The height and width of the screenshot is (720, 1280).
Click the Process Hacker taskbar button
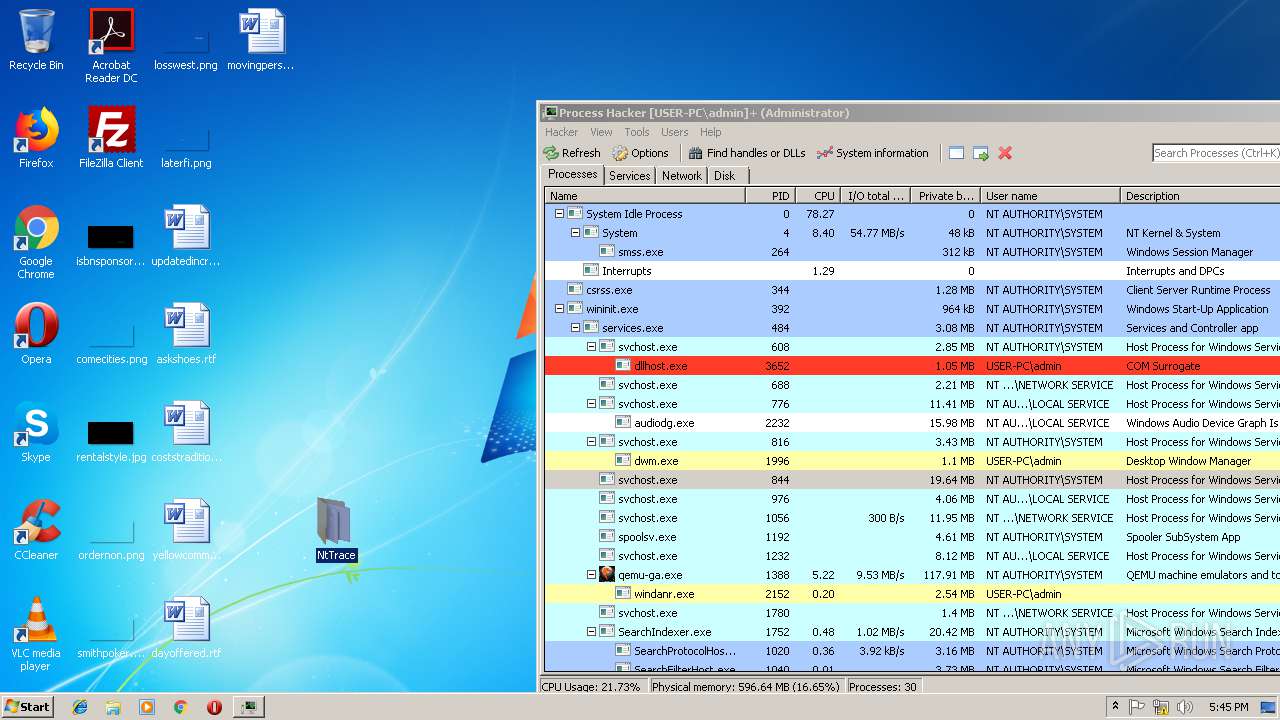pos(248,707)
